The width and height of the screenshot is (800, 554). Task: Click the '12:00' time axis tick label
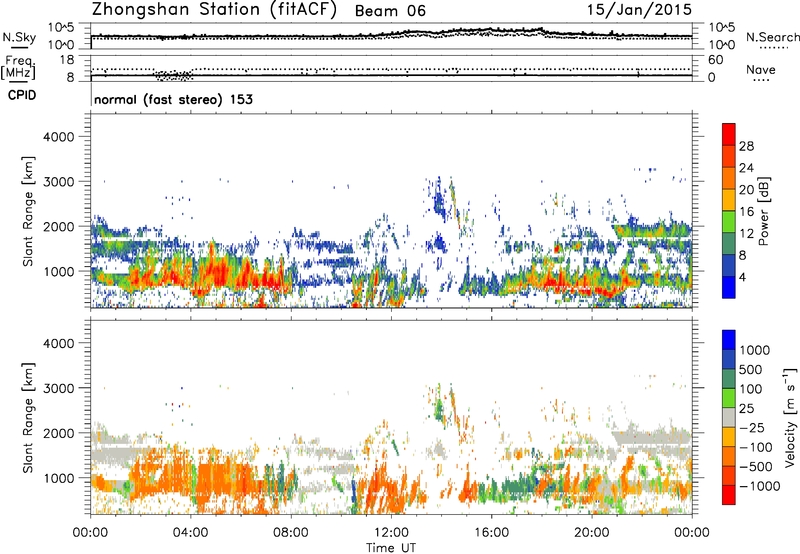click(x=391, y=533)
